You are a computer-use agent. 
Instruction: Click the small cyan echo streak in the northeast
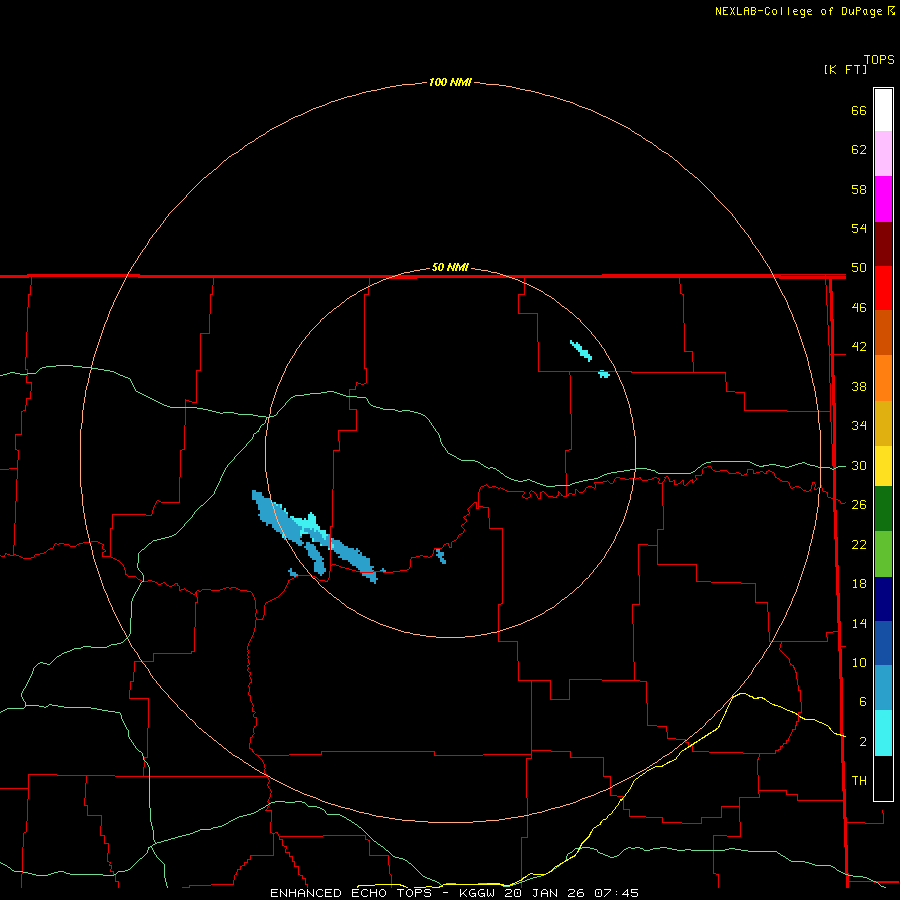coord(581,350)
